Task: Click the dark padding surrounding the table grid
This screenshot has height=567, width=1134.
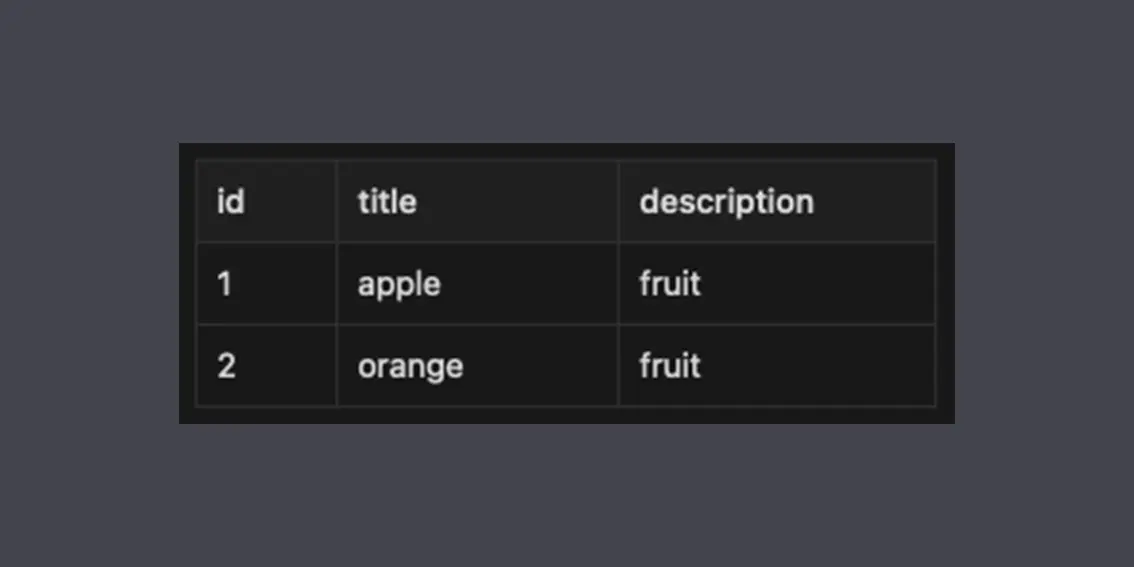Action: [x=567, y=415]
